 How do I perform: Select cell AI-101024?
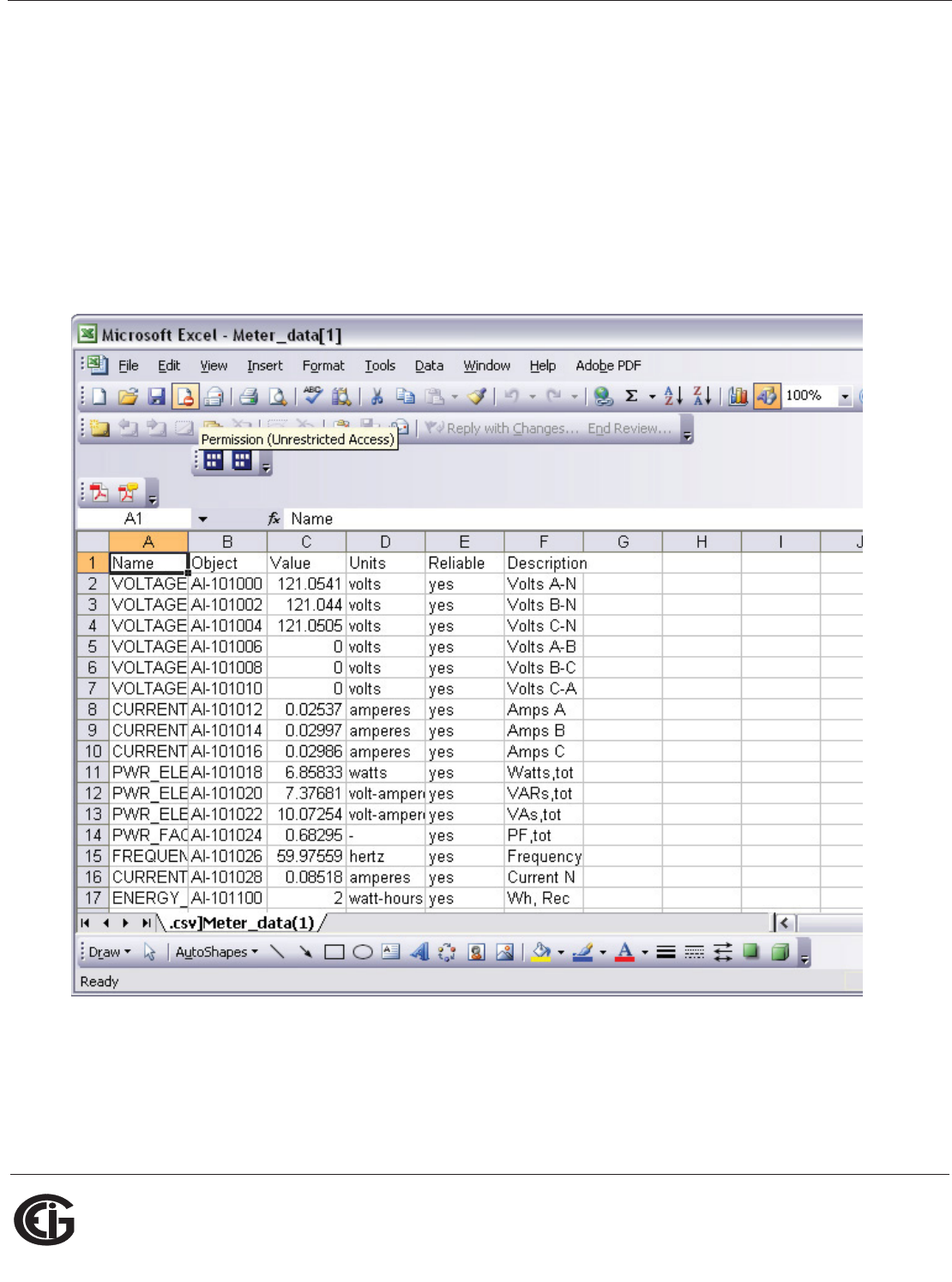[227, 835]
